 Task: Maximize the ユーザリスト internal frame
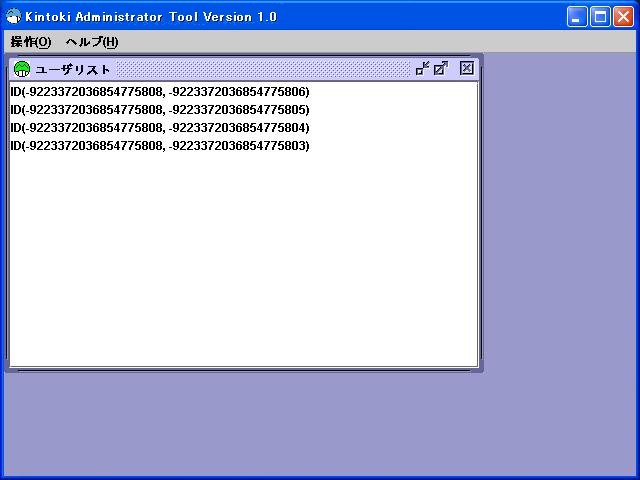coord(441,69)
